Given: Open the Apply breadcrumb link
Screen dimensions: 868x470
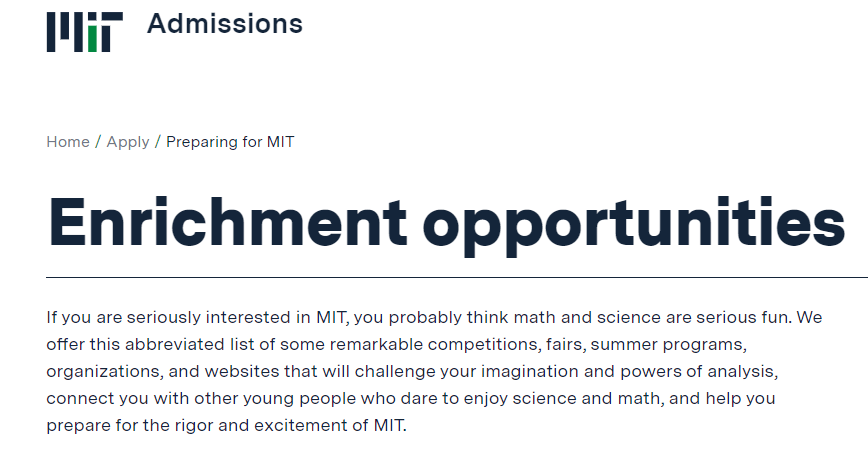Looking at the screenshot, I should [128, 142].
